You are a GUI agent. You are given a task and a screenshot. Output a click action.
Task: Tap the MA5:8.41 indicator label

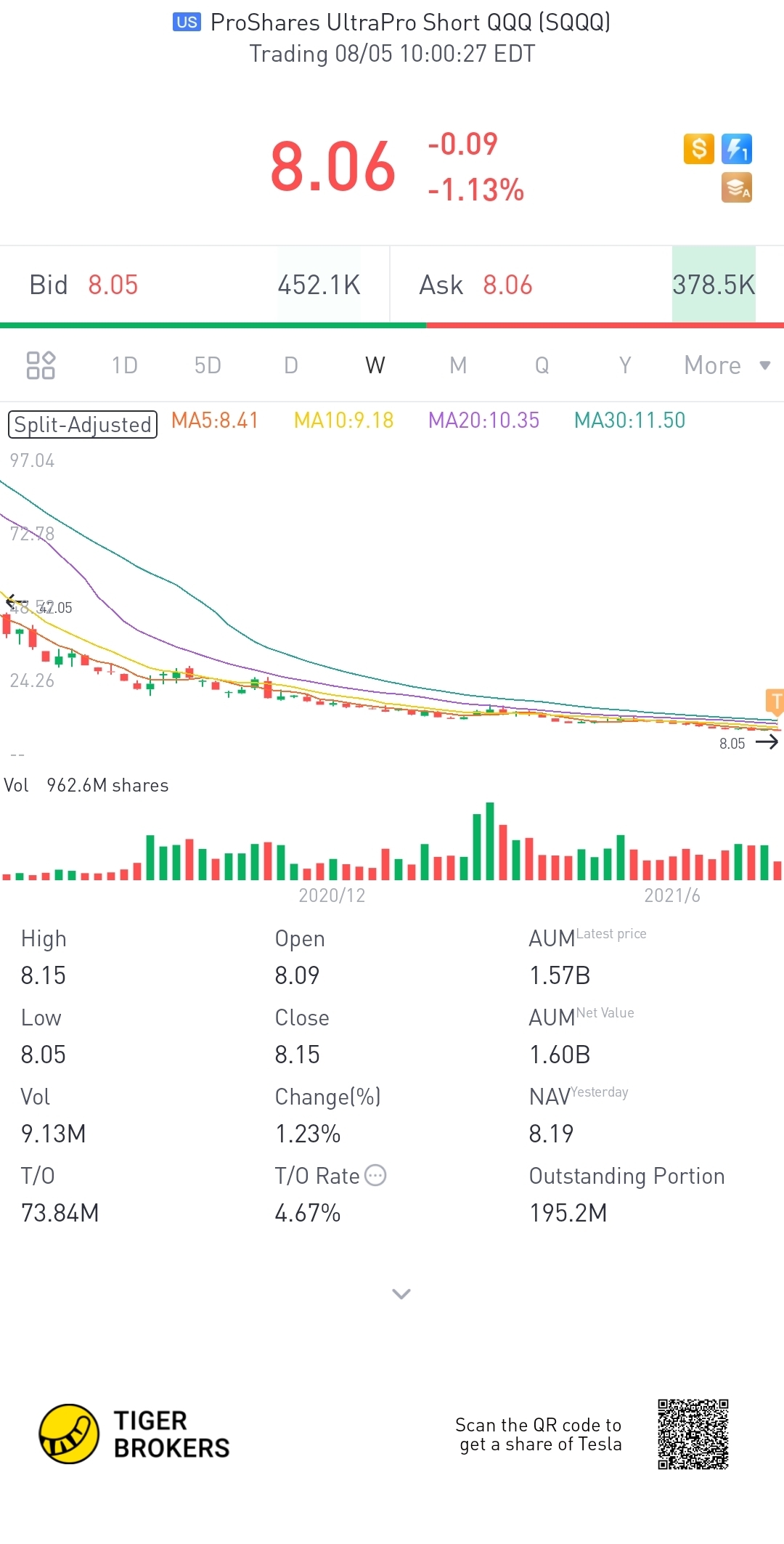point(215,420)
